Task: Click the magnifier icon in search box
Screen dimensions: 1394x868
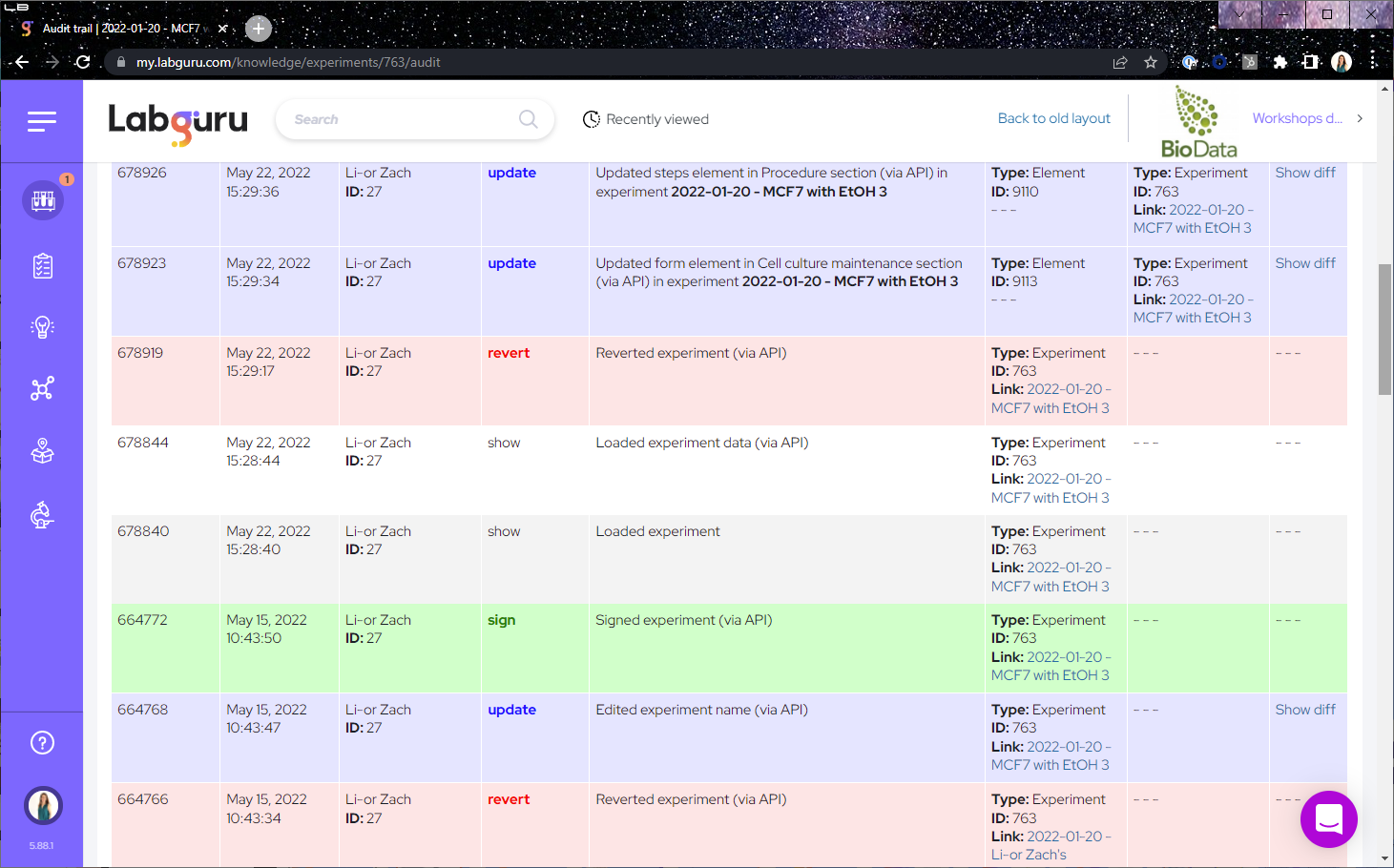Action: tap(528, 119)
